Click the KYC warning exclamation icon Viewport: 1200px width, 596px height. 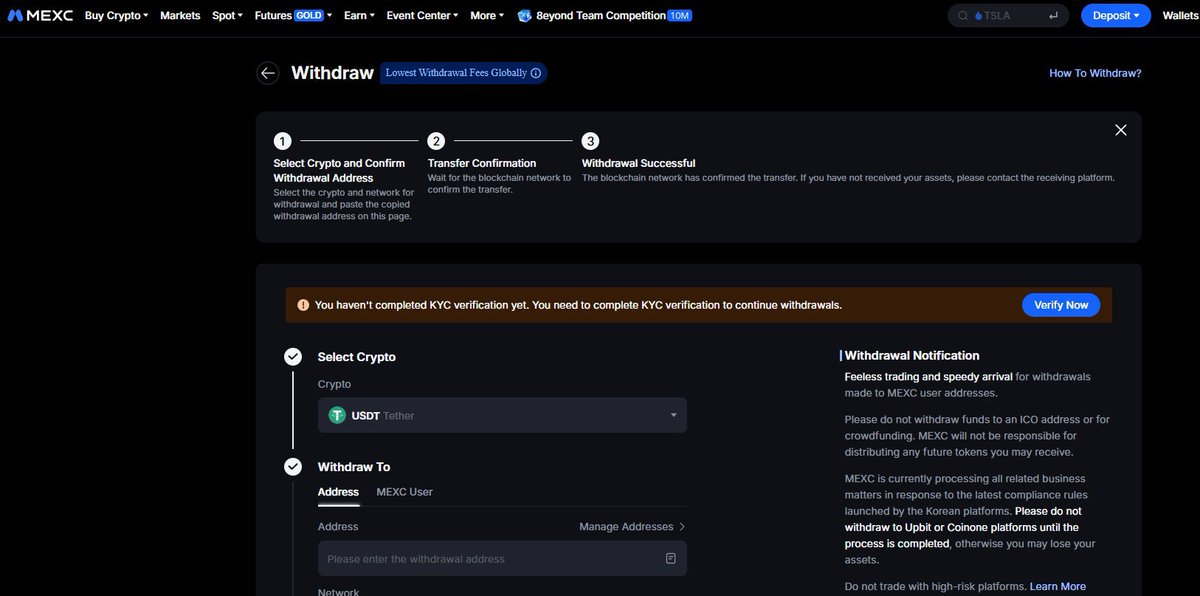303,305
